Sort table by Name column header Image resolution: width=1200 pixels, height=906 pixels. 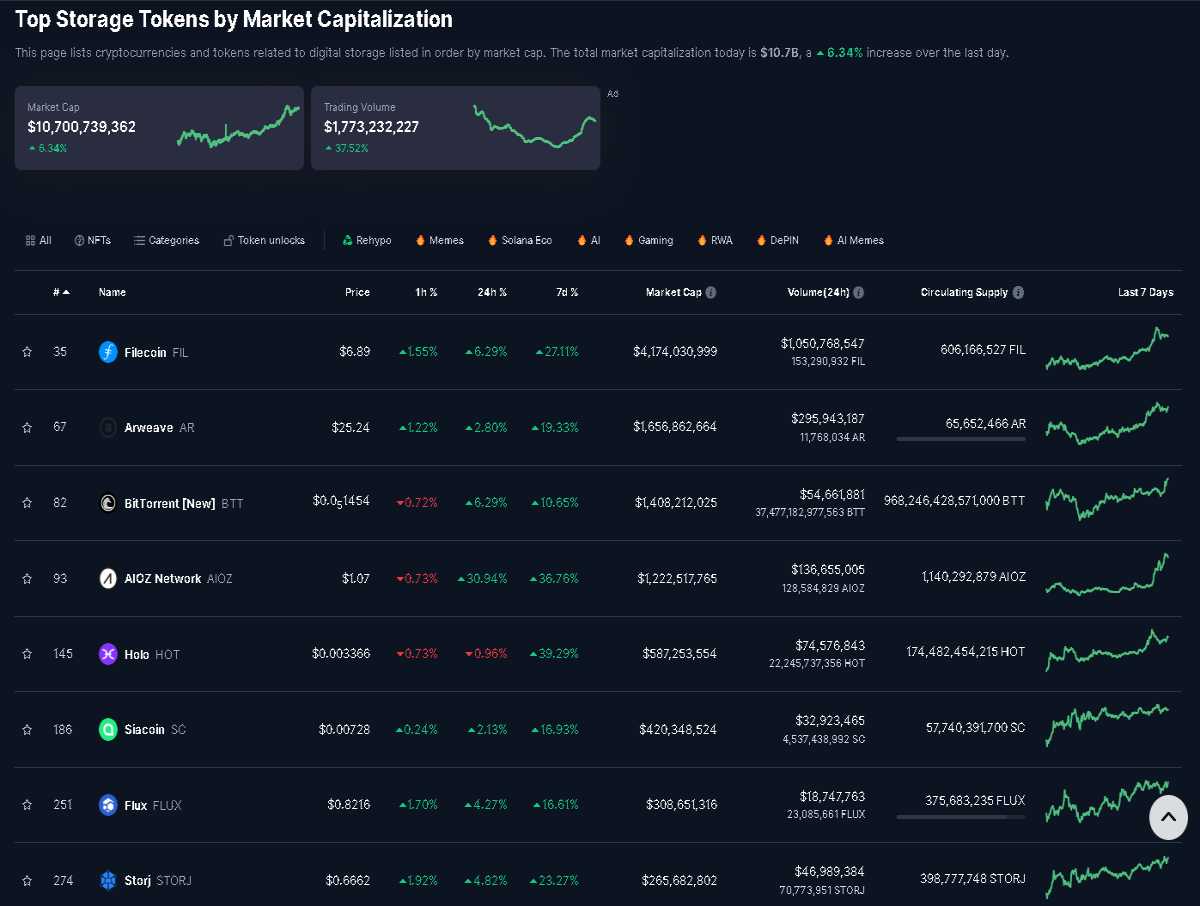pos(112,293)
